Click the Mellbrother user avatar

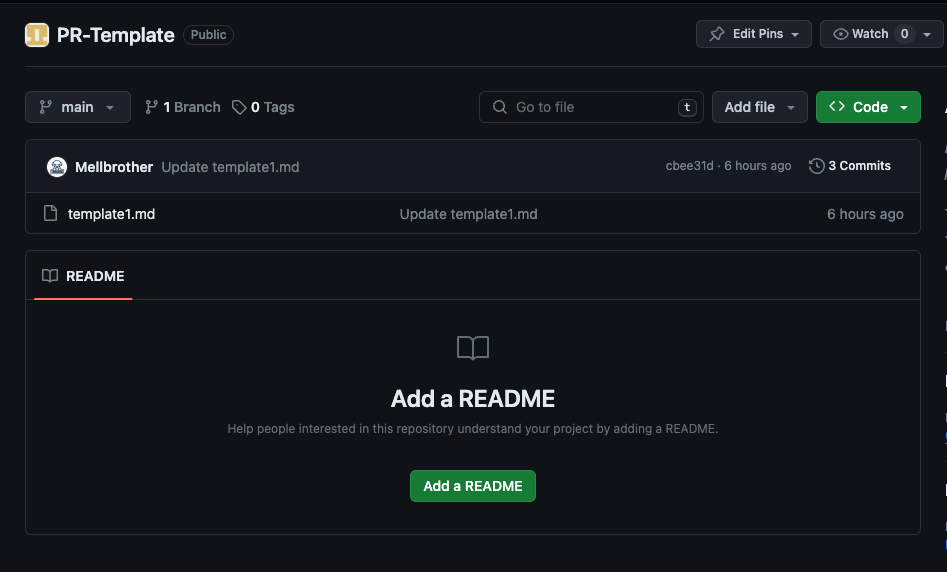[57, 167]
